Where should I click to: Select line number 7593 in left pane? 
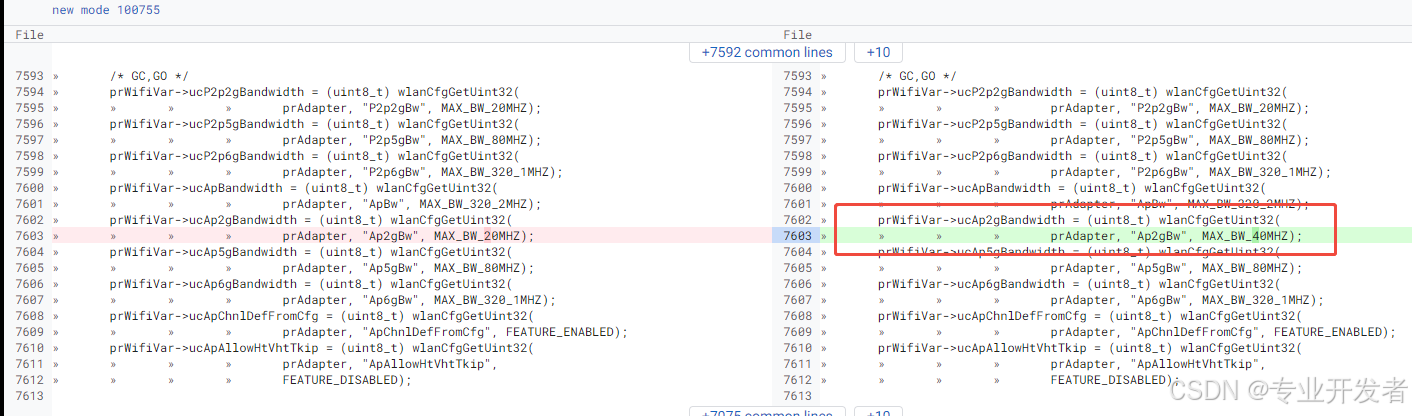(x=29, y=76)
